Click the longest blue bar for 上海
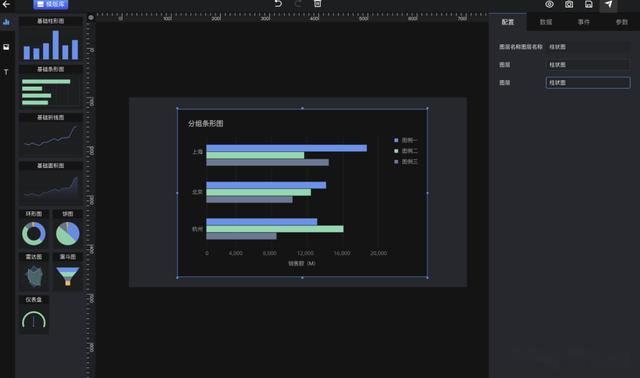640x378 pixels. pos(287,148)
